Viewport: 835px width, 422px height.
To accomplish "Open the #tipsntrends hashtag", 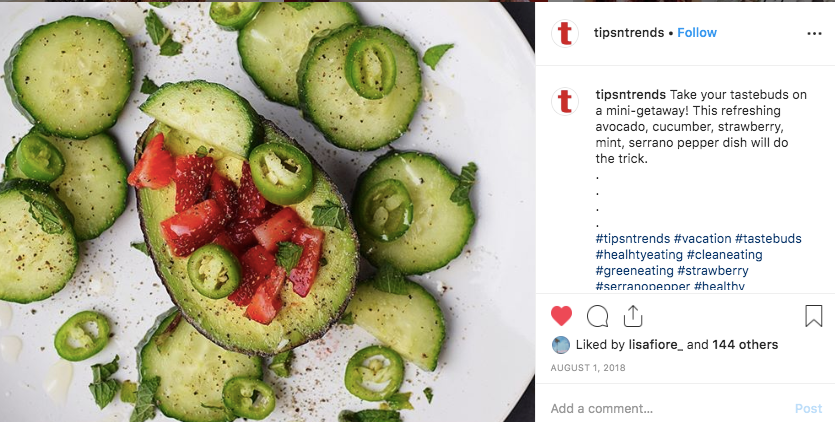I will (x=633, y=239).
